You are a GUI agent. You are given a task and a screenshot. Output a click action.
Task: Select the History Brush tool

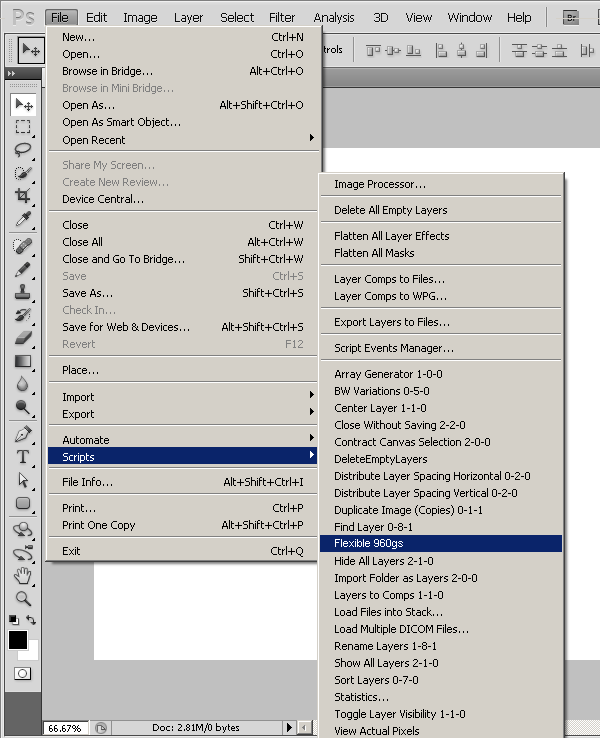[x=23, y=314]
